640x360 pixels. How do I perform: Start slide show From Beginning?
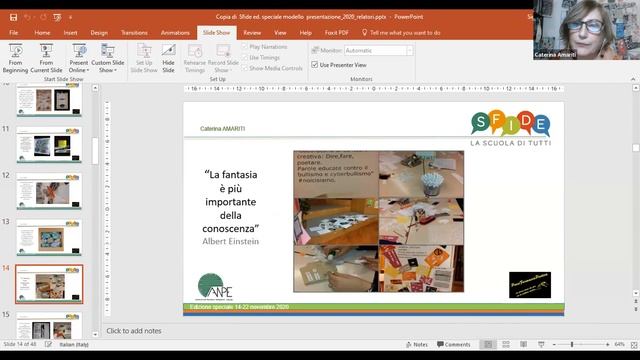click(16, 58)
